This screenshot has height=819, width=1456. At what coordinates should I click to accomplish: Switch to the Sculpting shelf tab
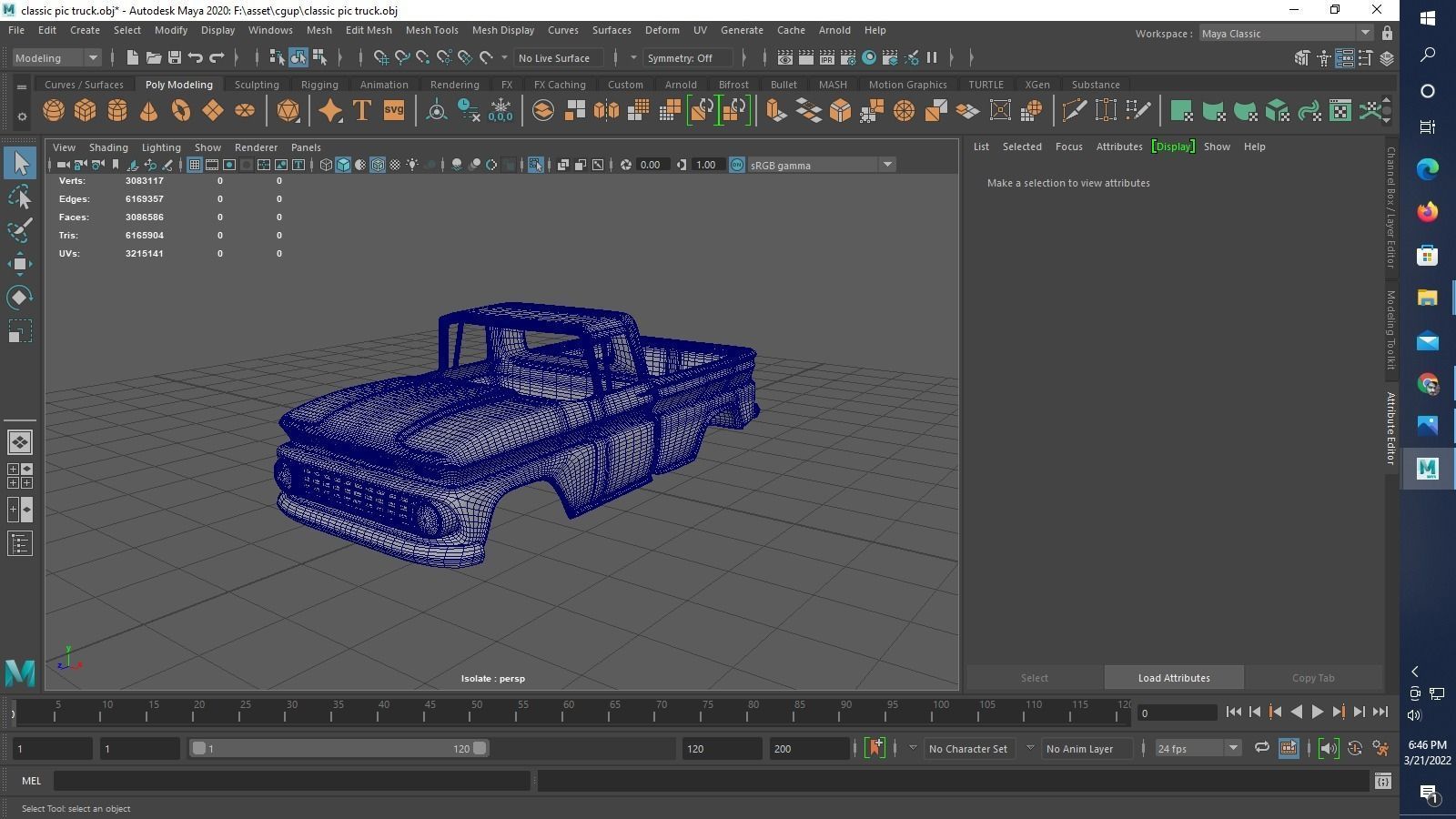coord(257,85)
